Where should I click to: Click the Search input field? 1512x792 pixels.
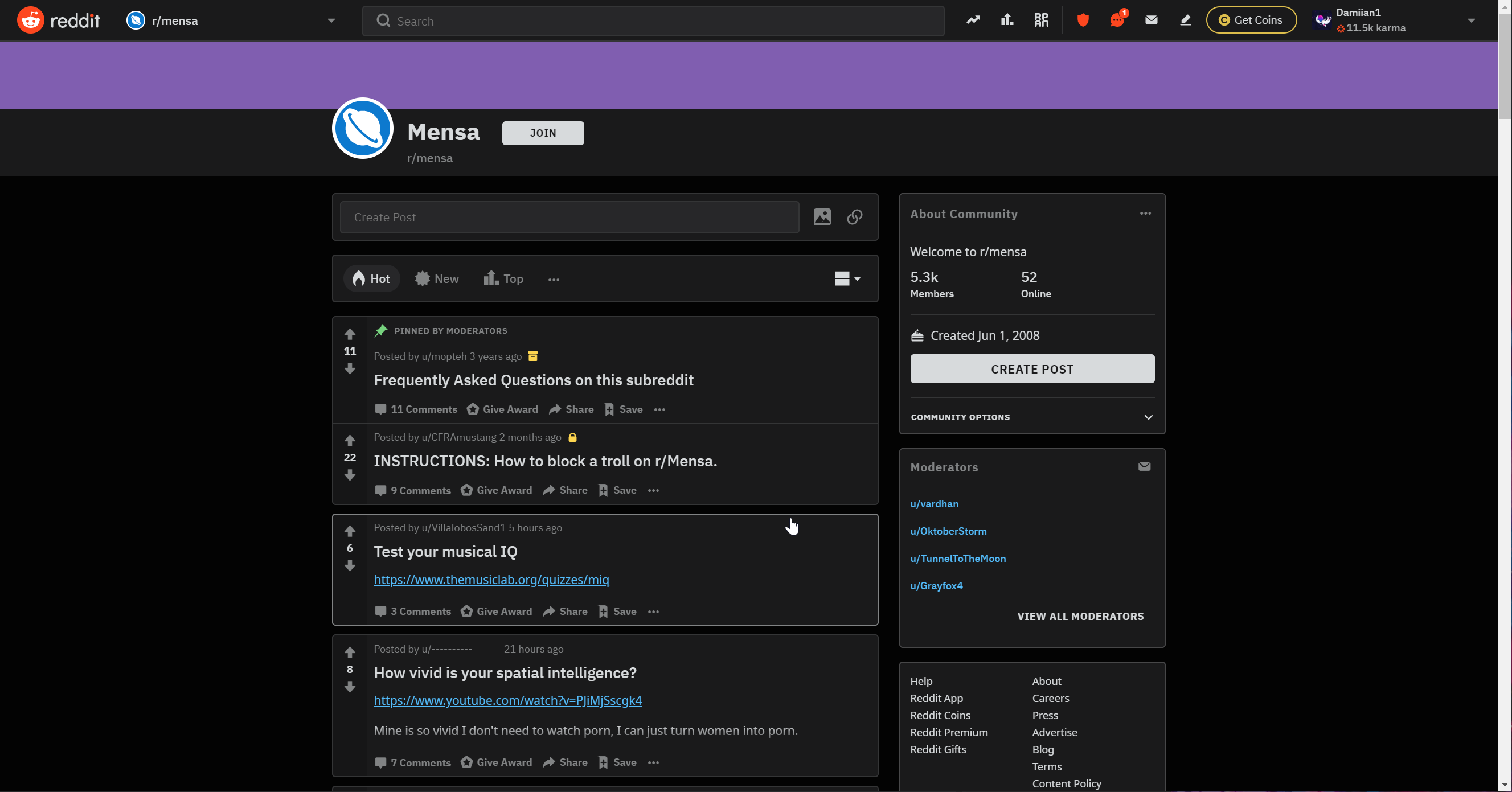pos(653,21)
